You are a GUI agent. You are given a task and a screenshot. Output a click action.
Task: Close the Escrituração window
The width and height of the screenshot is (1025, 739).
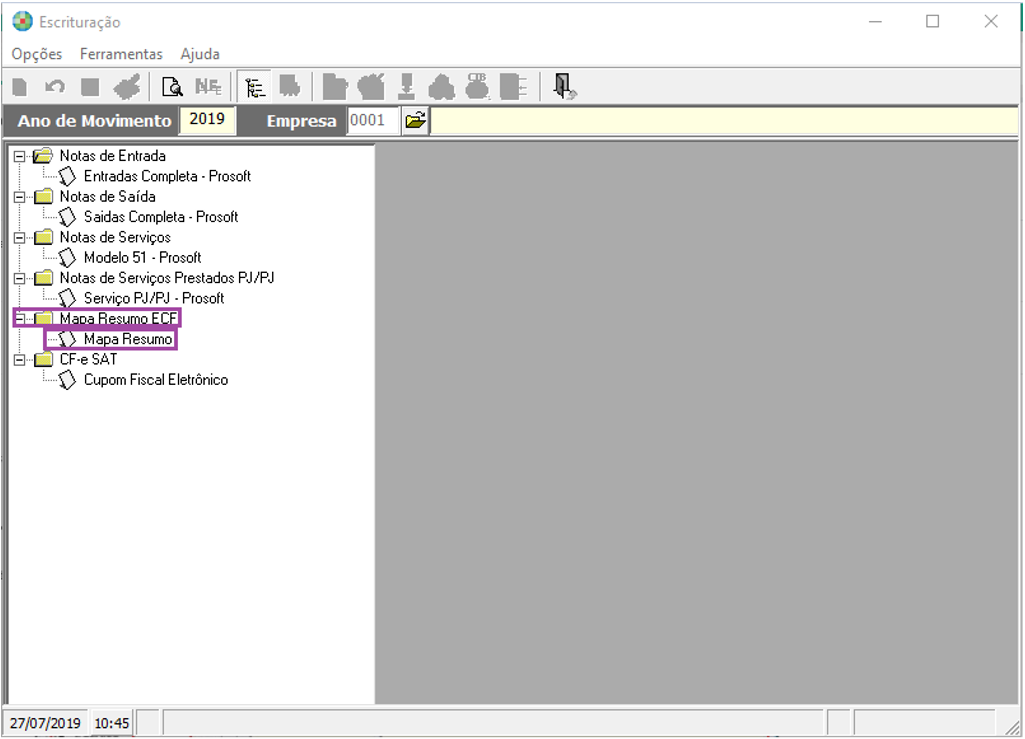pos(991,22)
